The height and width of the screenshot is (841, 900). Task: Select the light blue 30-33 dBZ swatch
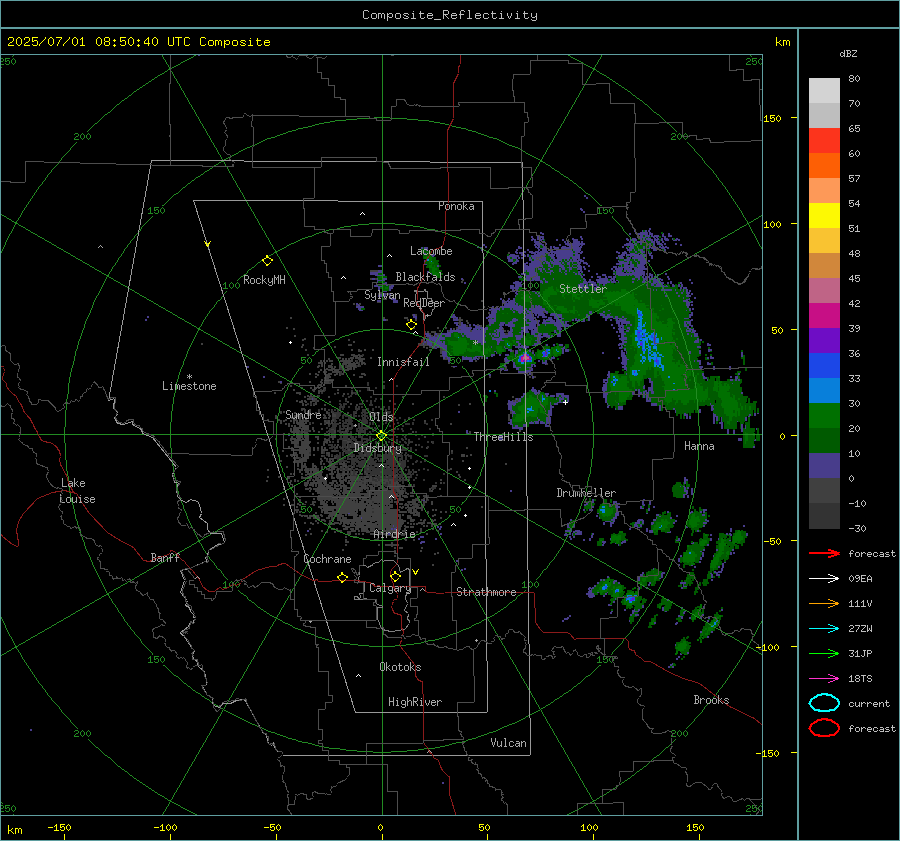point(824,391)
